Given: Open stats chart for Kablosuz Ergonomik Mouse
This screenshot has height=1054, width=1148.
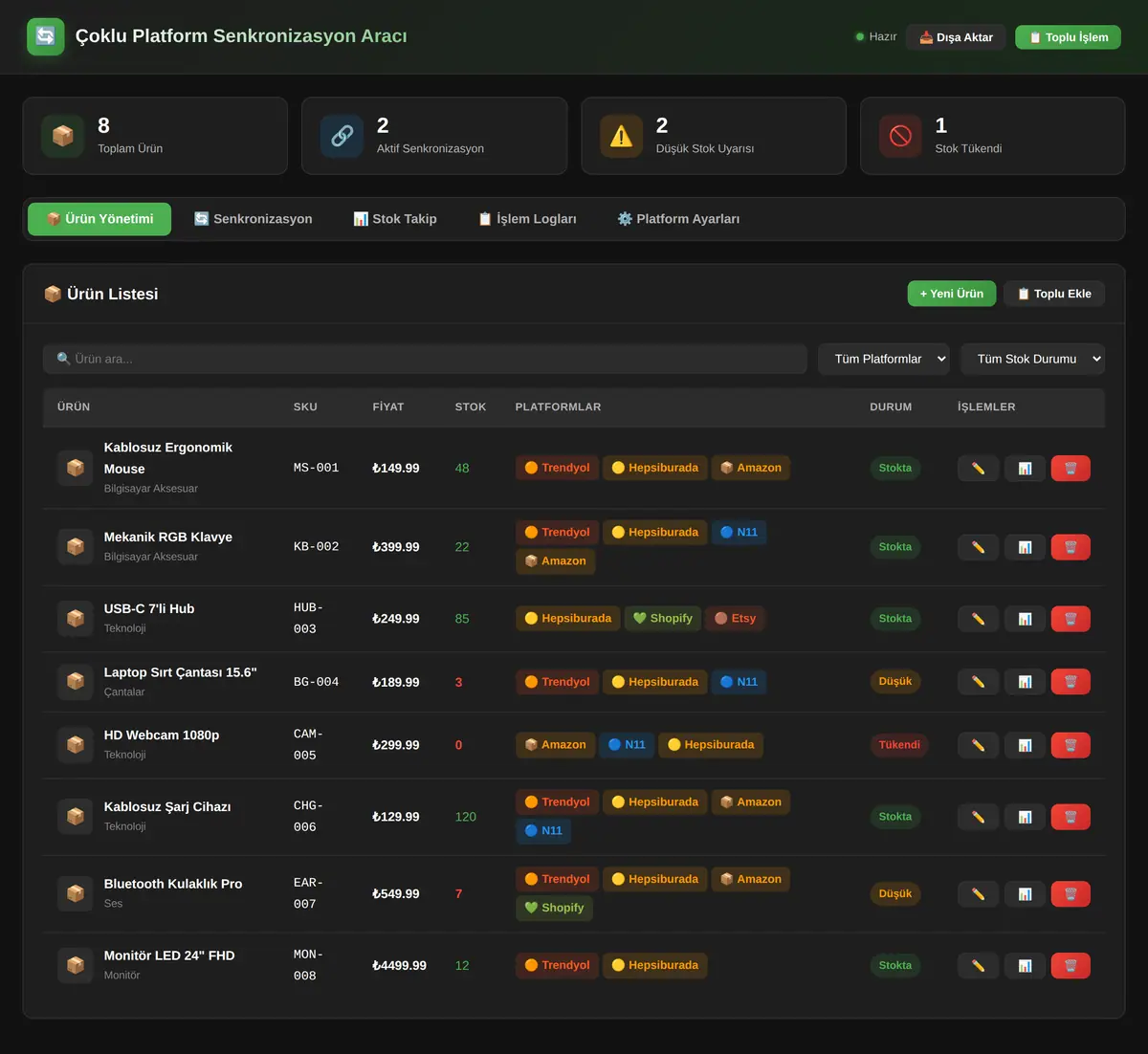Looking at the screenshot, I should pyautogui.click(x=1025, y=468).
